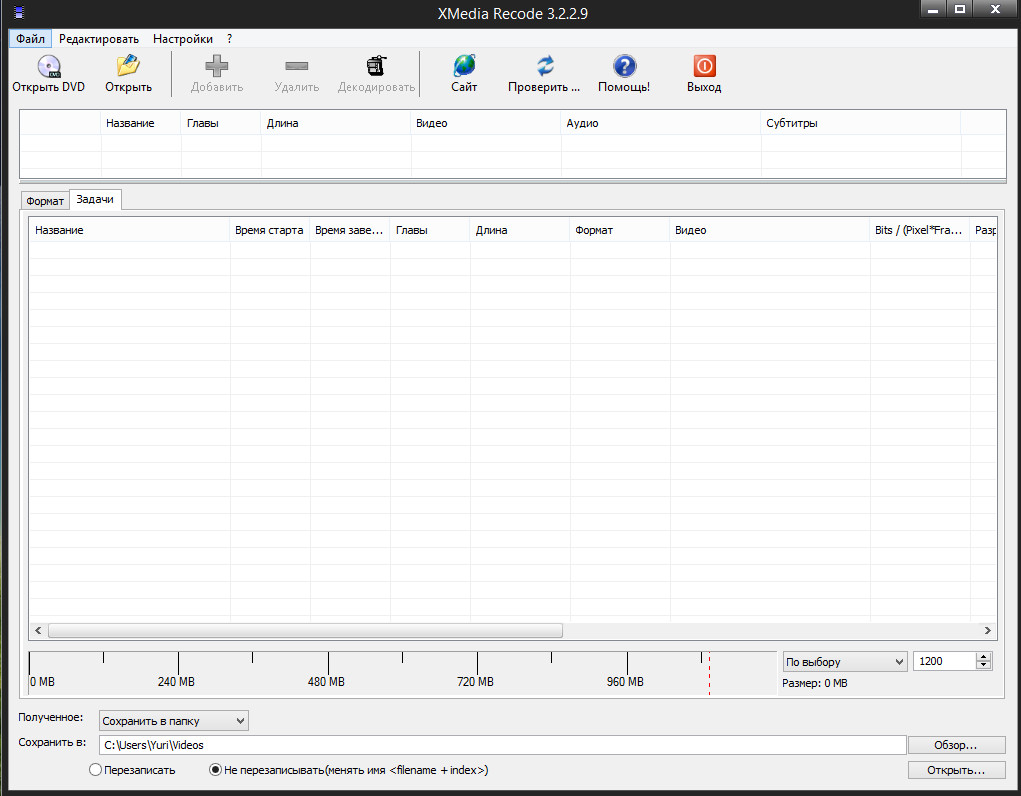Screen dimensions: 1021x796
Task: Click the horizontal scrollbar thumb in tasks list
Action: coord(305,631)
